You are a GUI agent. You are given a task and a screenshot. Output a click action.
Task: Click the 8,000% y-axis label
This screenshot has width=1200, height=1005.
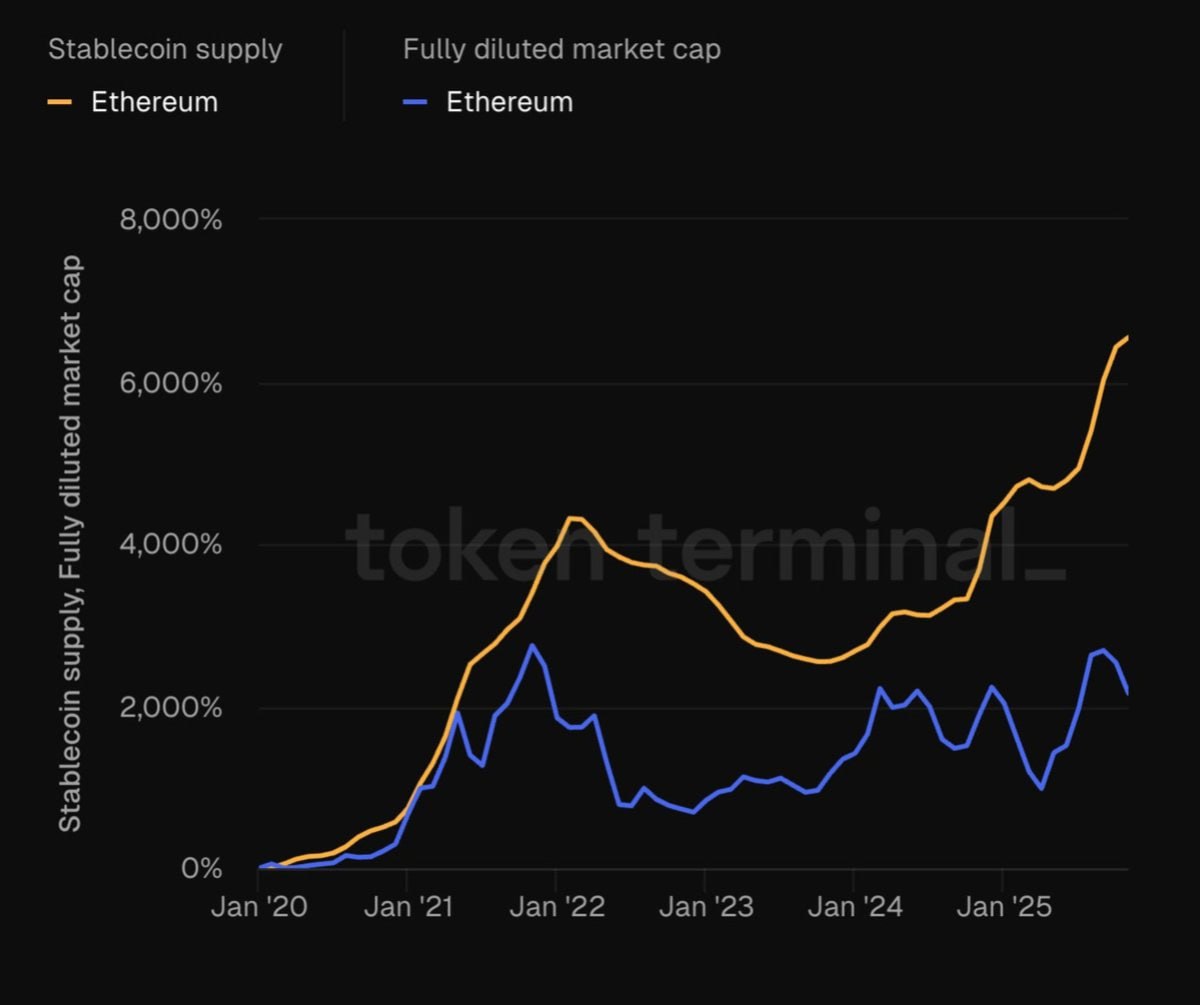(170, 219)
